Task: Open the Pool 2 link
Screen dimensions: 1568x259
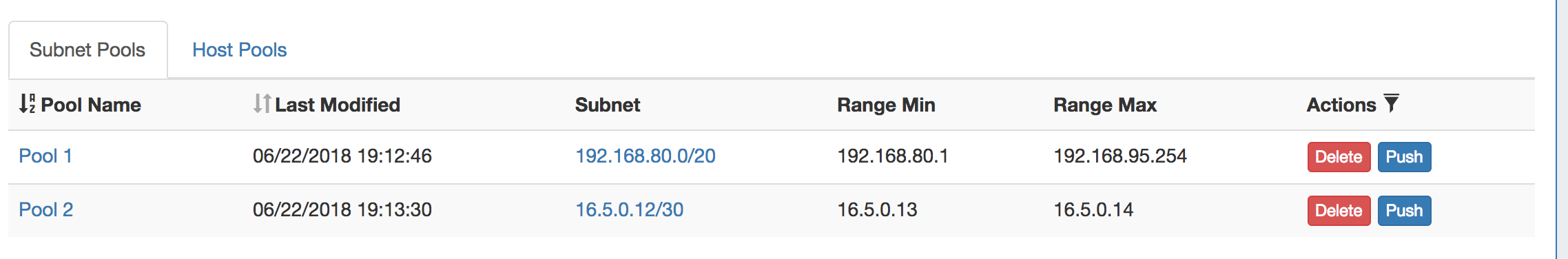Action: click(x=45, y=210)
